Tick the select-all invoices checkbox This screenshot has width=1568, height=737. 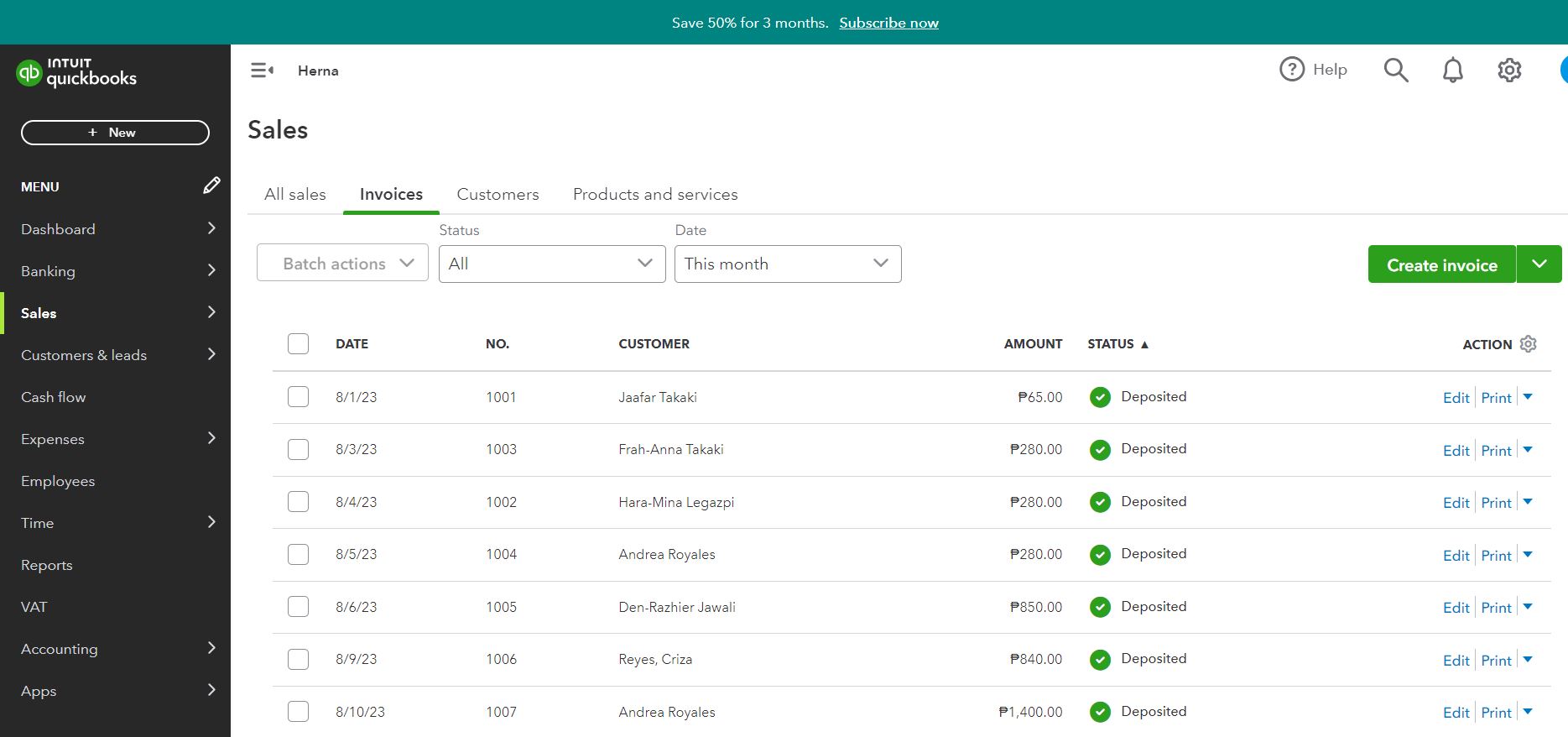298,344
